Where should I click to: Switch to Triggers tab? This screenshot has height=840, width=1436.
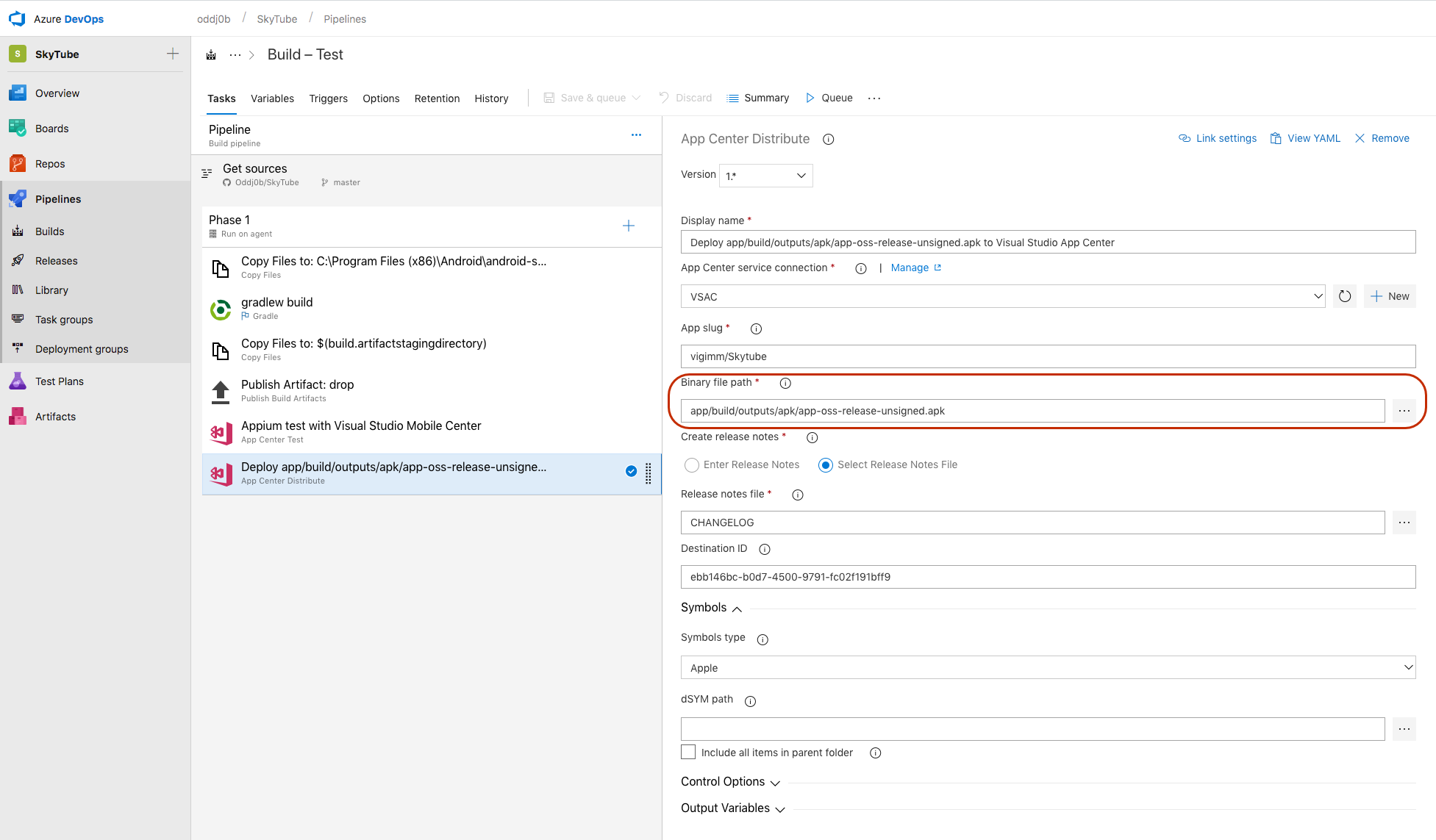(329, 98)
